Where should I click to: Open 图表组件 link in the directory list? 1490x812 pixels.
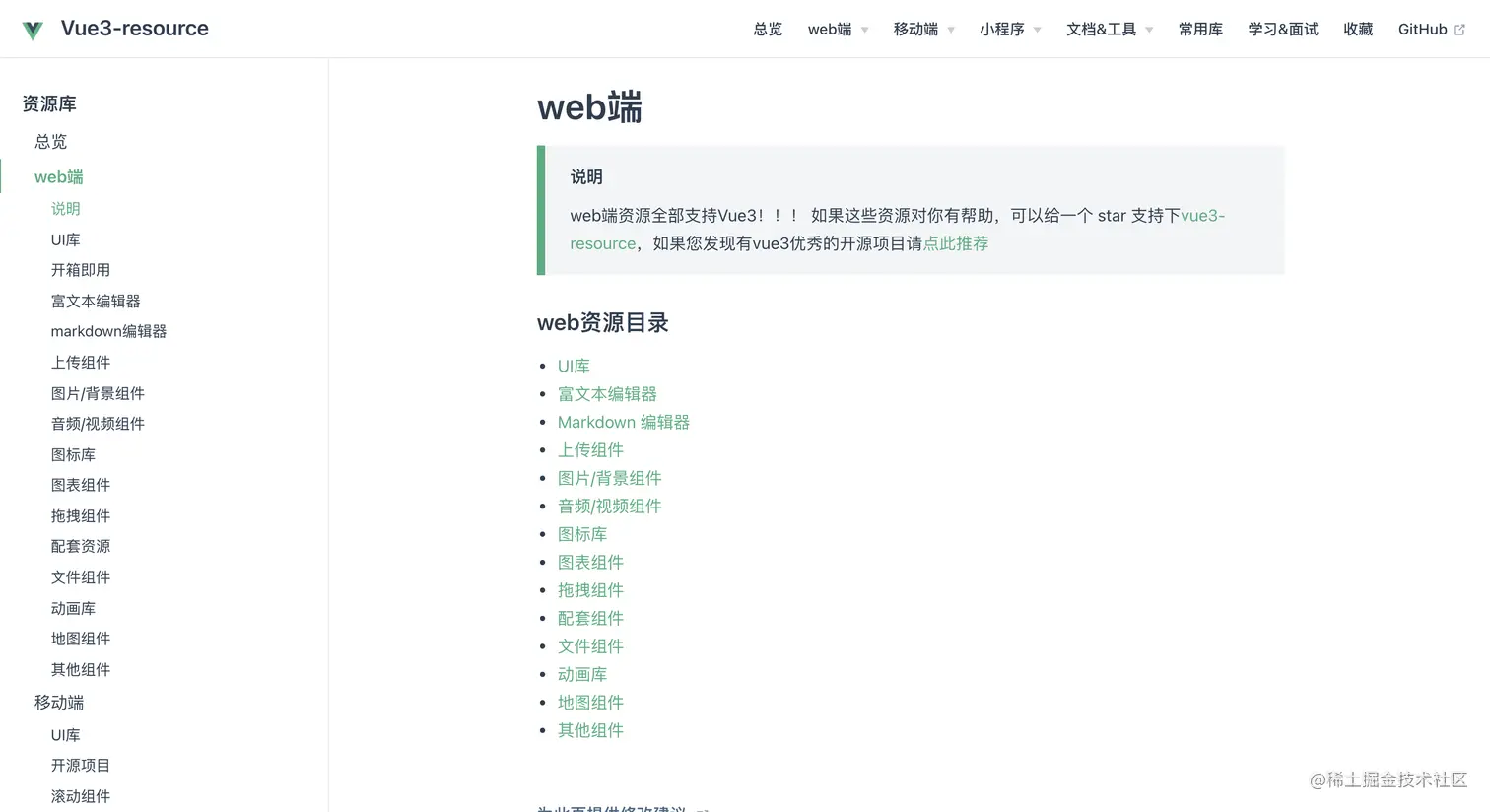[x=590, y=563]
